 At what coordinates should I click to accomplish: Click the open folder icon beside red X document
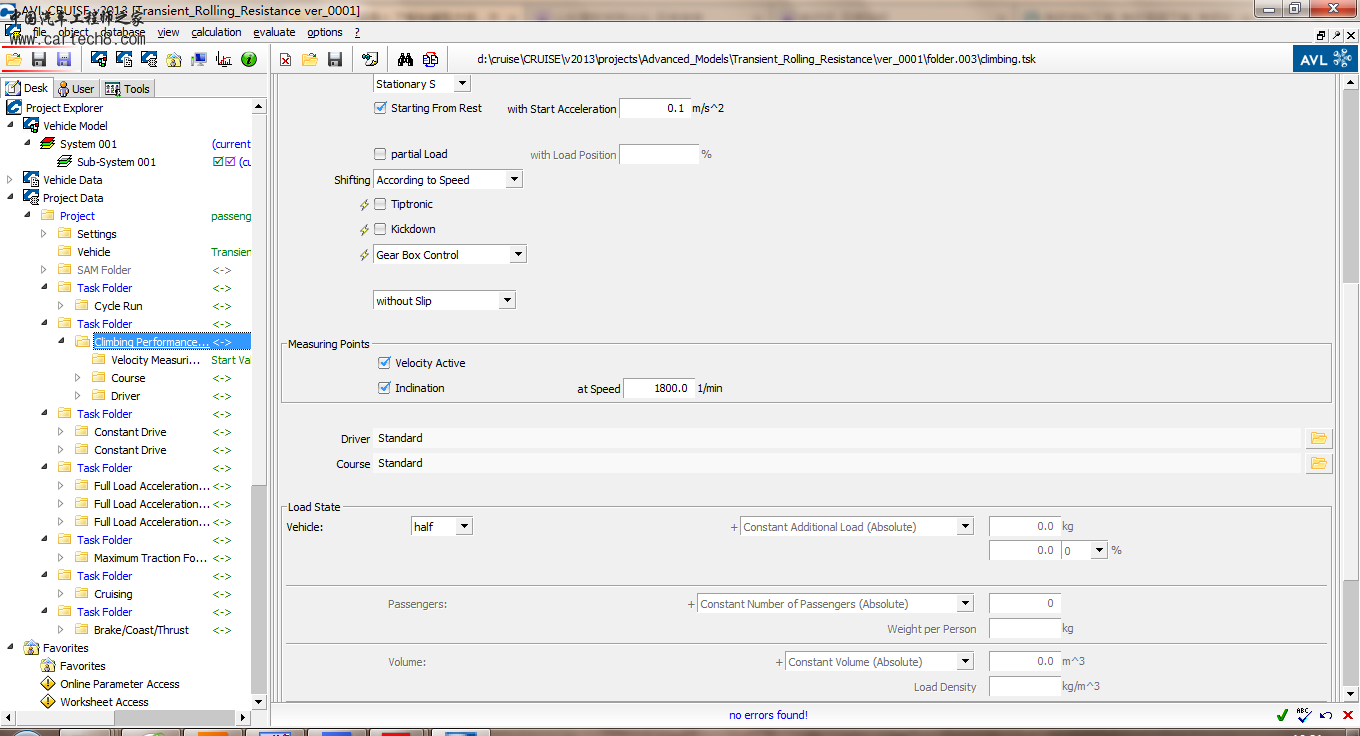[x=310, y=59]
